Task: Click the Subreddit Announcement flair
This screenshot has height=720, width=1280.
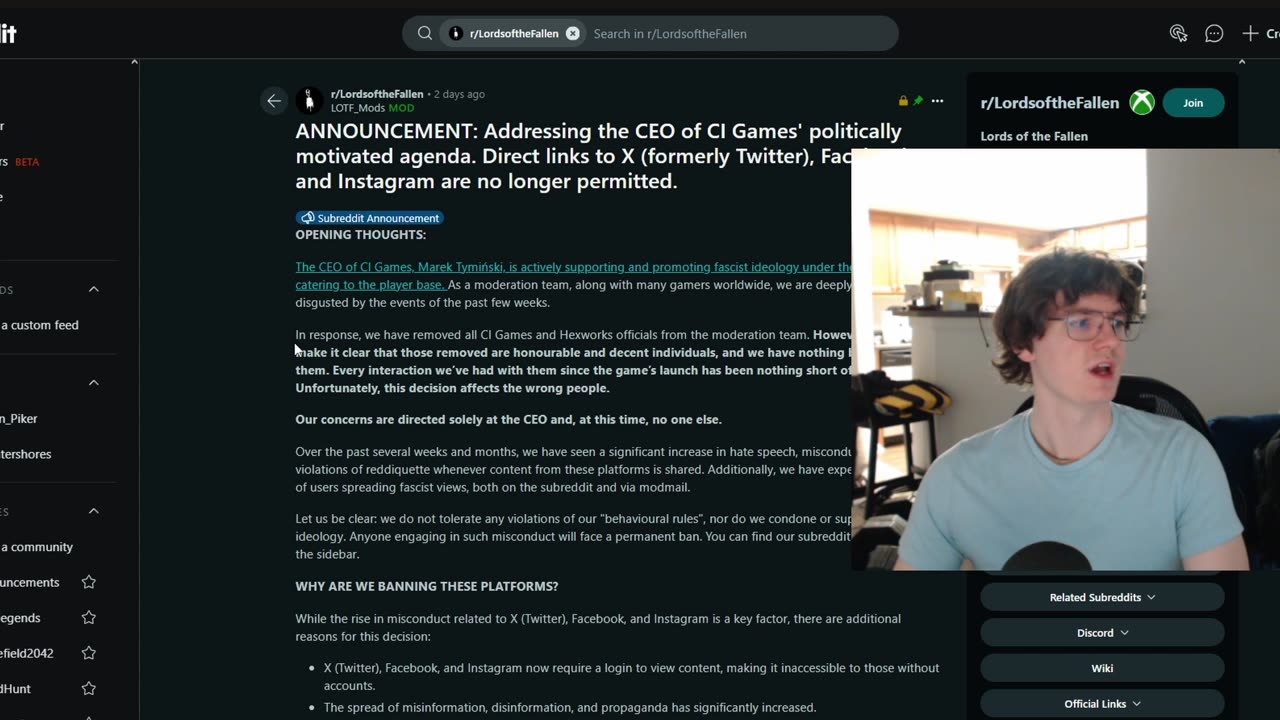Action: click(x=370, y=218)
